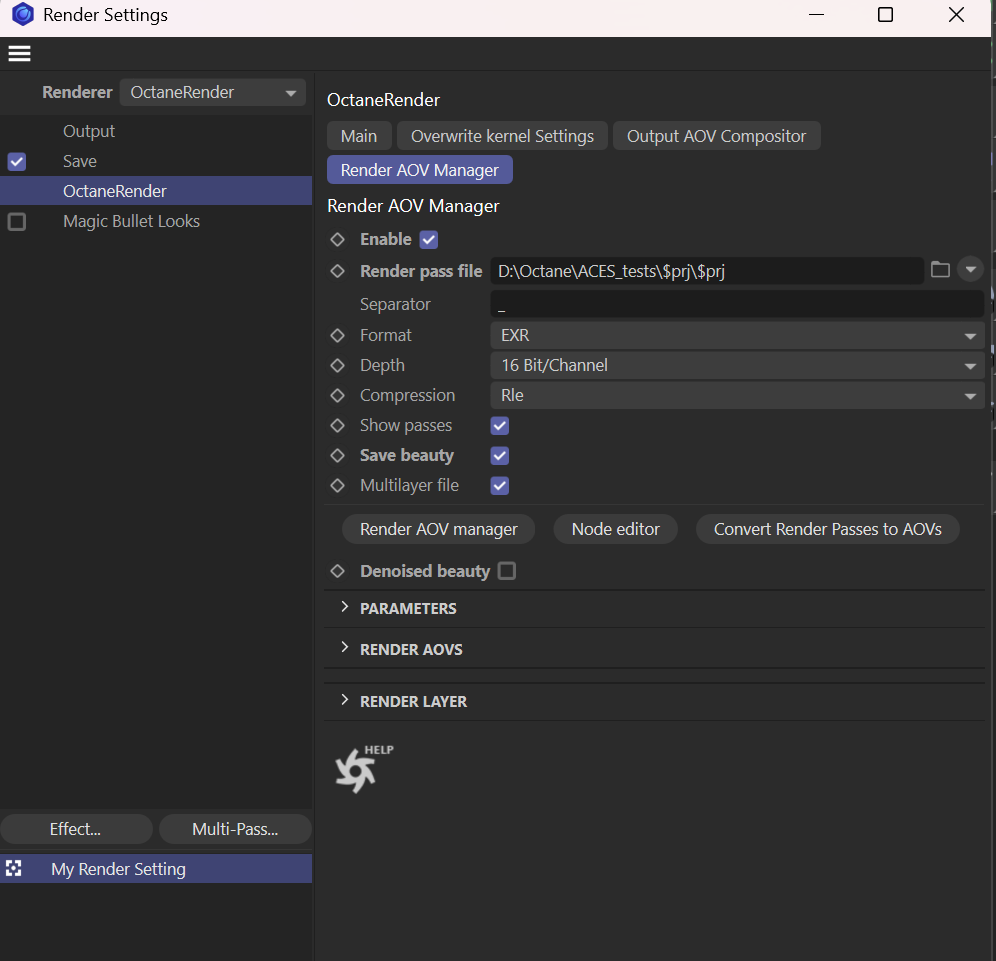Toggle the Enable checkbox for AOV Manager

[x=429, y=239]
